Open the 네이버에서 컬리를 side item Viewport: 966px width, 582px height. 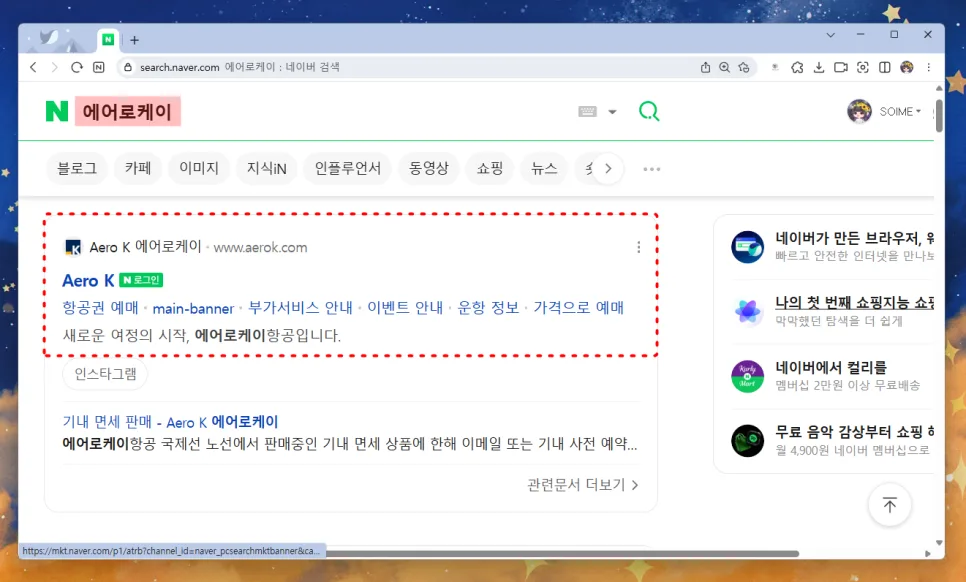832,376
